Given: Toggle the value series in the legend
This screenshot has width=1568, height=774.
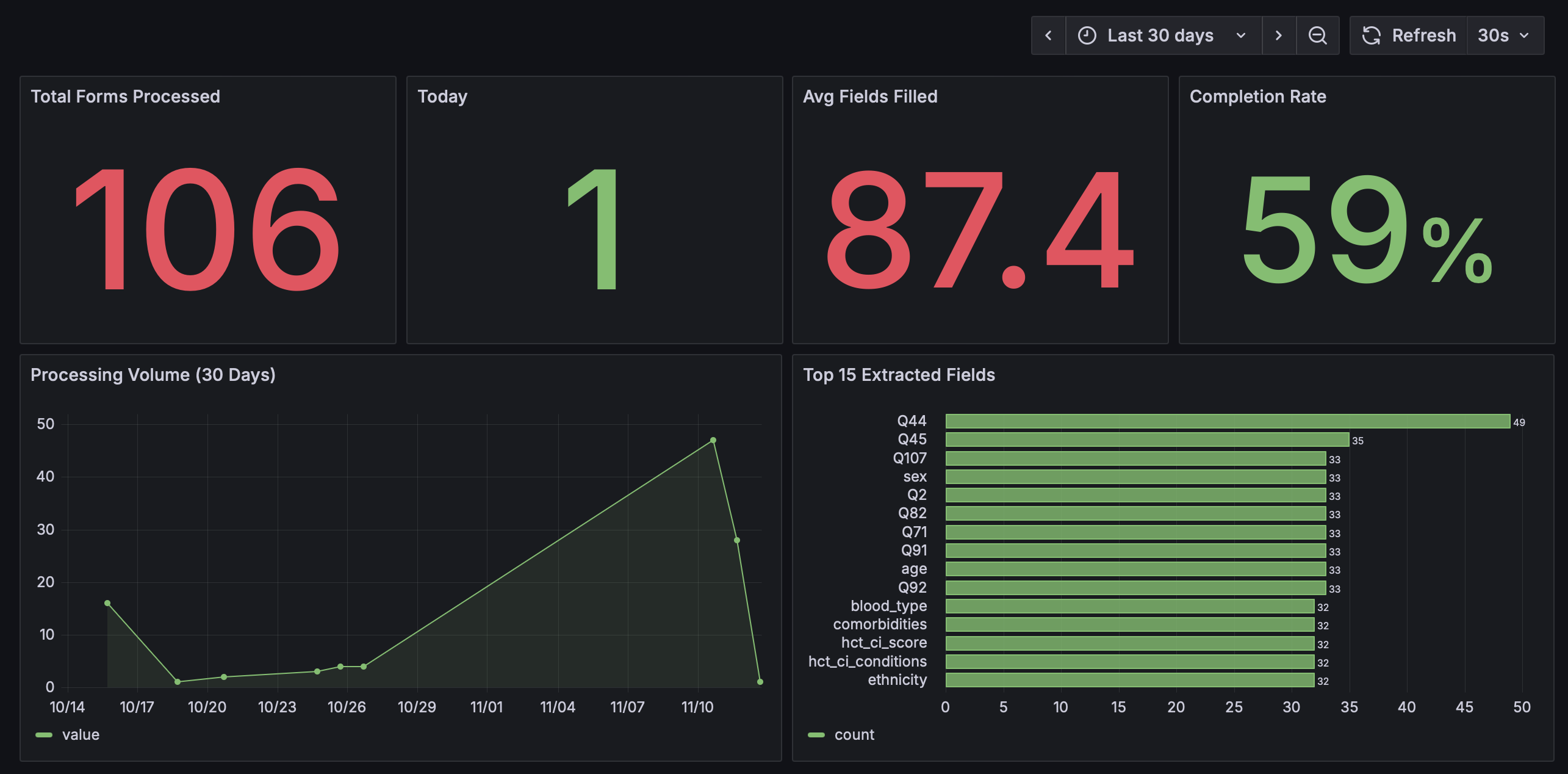Looking at the screenshot, I should point(81,734).
